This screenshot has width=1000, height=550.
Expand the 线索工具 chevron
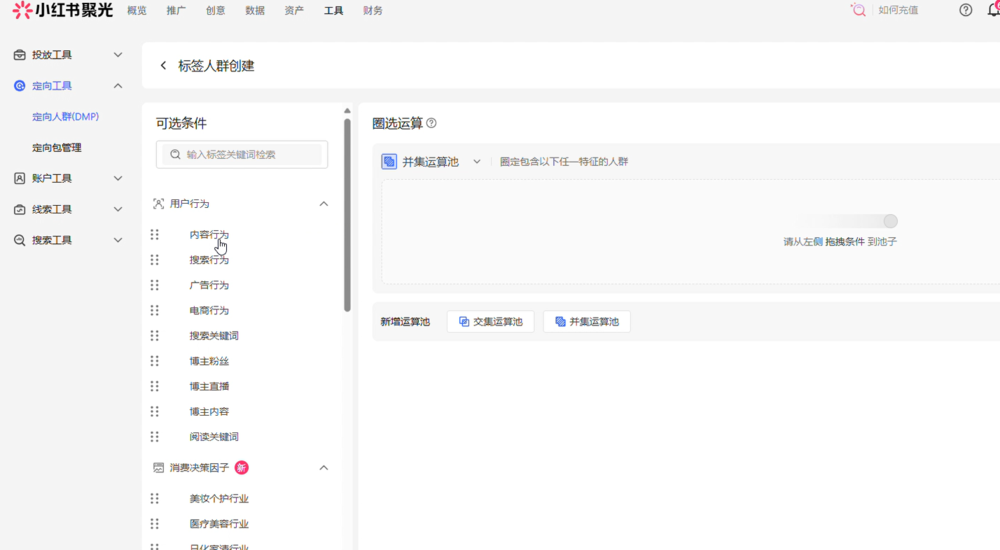118,209
